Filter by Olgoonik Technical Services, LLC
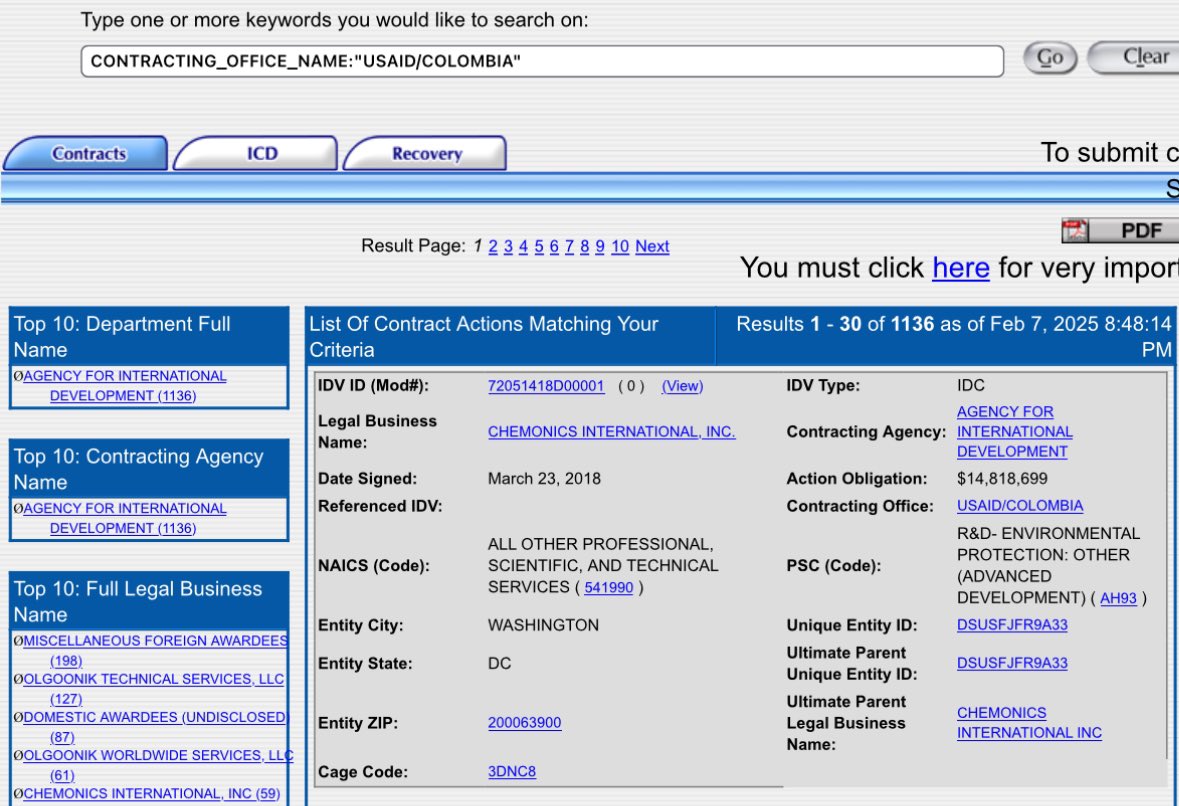The height and width of the screenshot is (806, 1179). [x=153, y=679]
